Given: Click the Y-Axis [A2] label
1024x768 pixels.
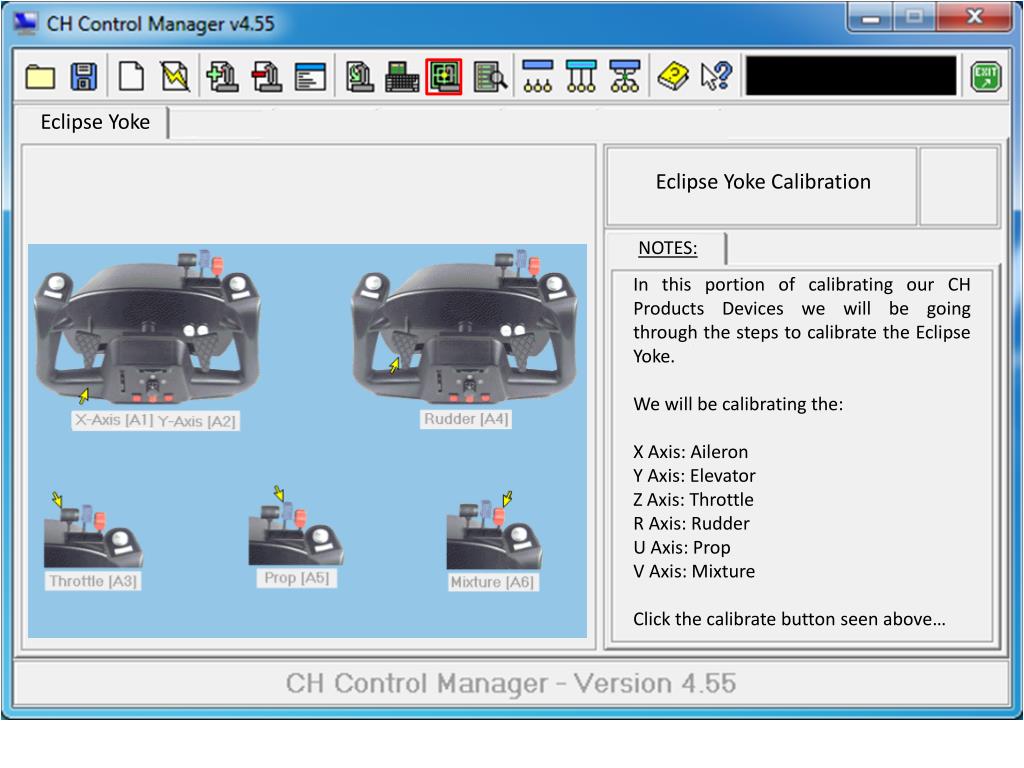Looking at the screenshot, I should [197, 421].
